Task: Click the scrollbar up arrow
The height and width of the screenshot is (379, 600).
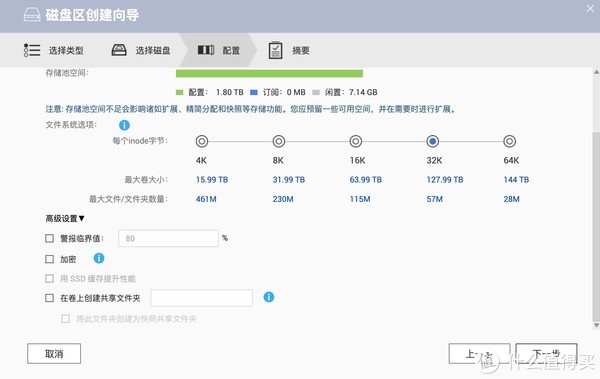Action: [x=596, y=72]
